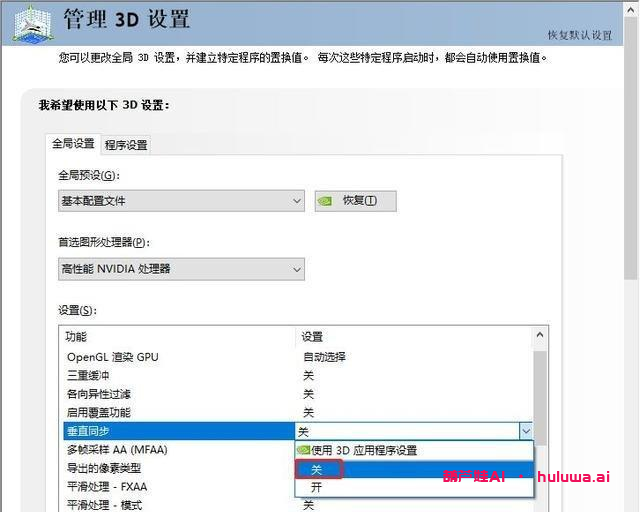Click the 恢复默认设置 link
The width and height of the screenshot is (640, 512).
[579, 35]
